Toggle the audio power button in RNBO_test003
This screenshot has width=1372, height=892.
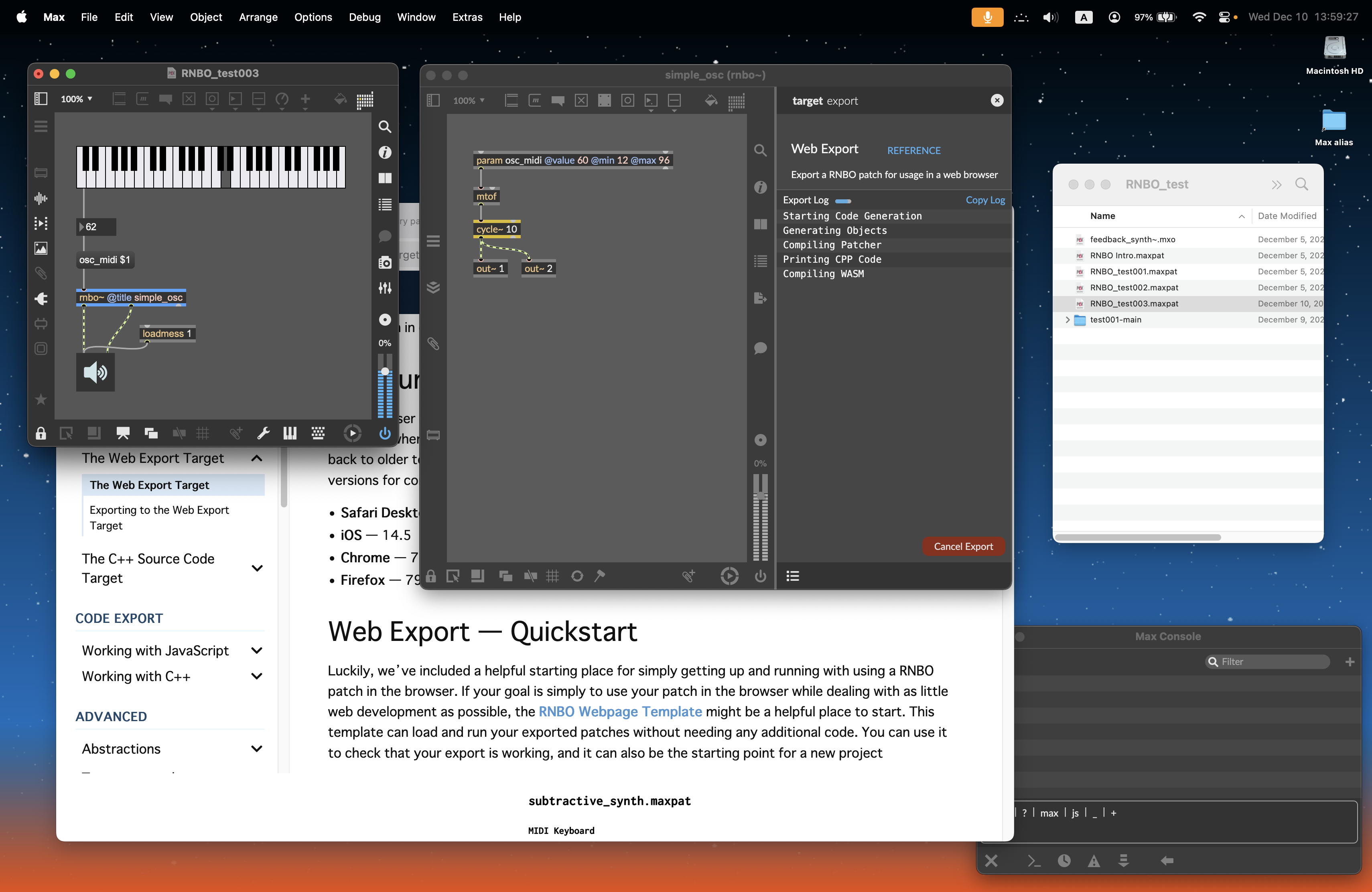tap(384, 433)
